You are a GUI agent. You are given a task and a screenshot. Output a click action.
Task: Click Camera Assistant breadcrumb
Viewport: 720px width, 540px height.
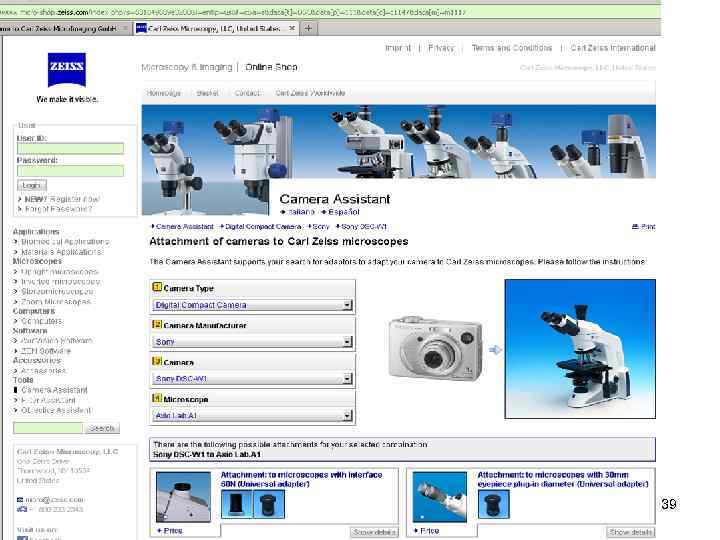(185, 227)
